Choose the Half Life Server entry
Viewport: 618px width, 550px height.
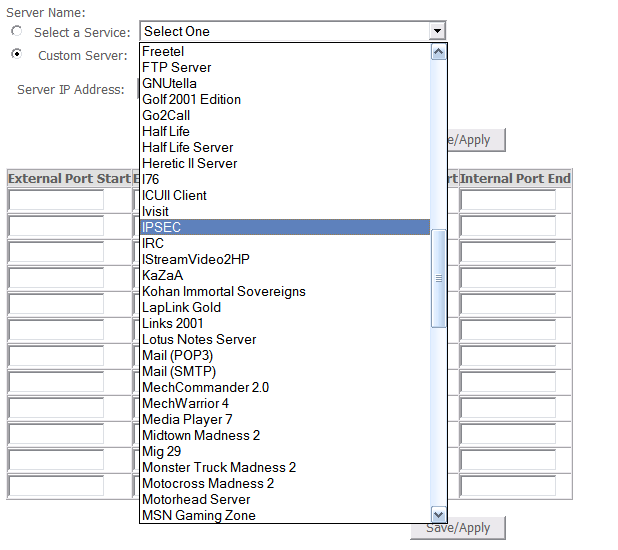pos(285,147)
